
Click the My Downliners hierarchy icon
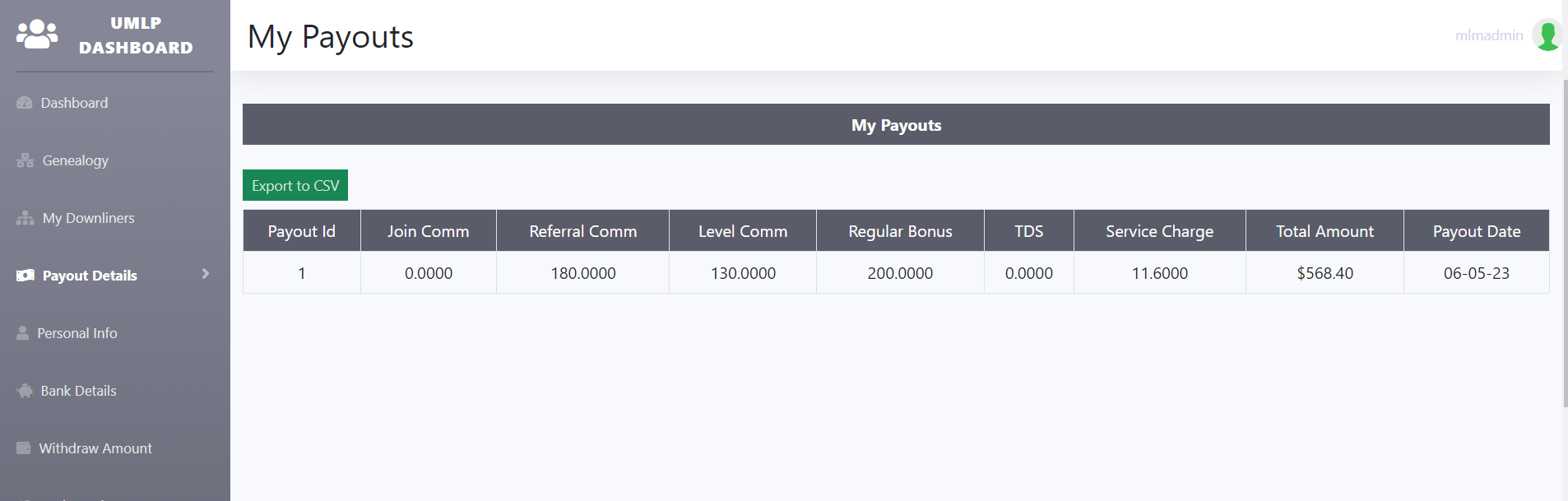(x=26, y=218)
